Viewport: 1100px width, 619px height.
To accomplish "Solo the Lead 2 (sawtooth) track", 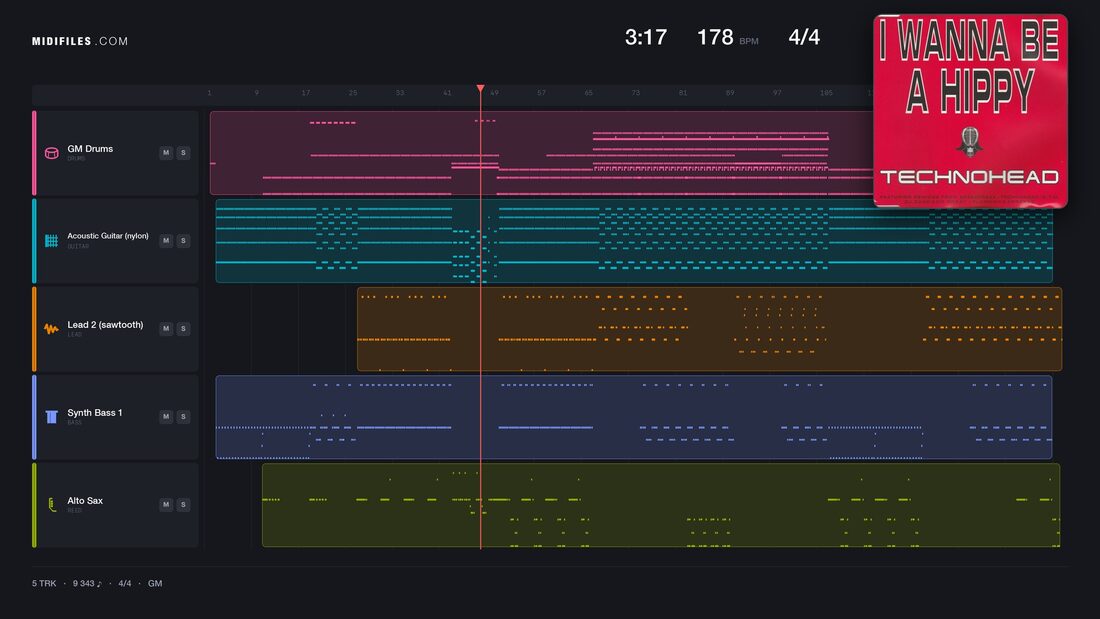I will 183,328.
